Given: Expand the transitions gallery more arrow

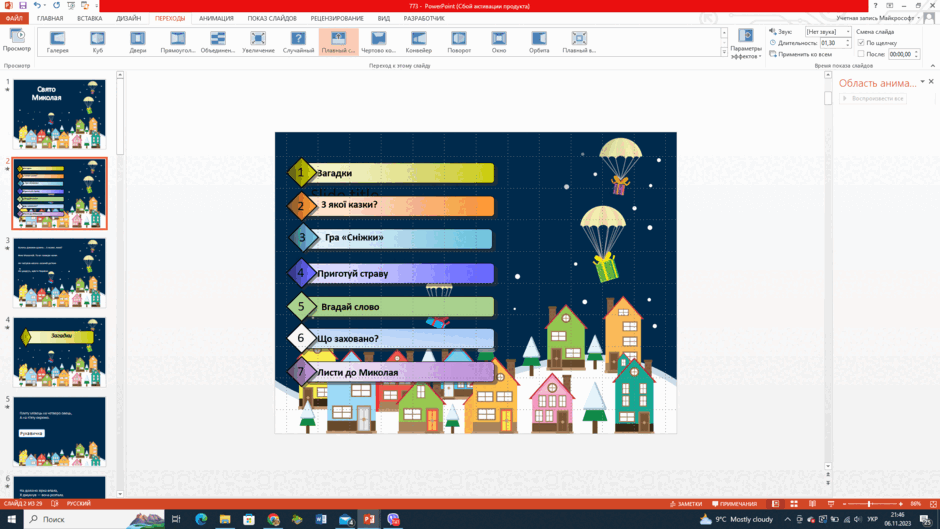Looking at the screenshot, I should coord(724,53).
